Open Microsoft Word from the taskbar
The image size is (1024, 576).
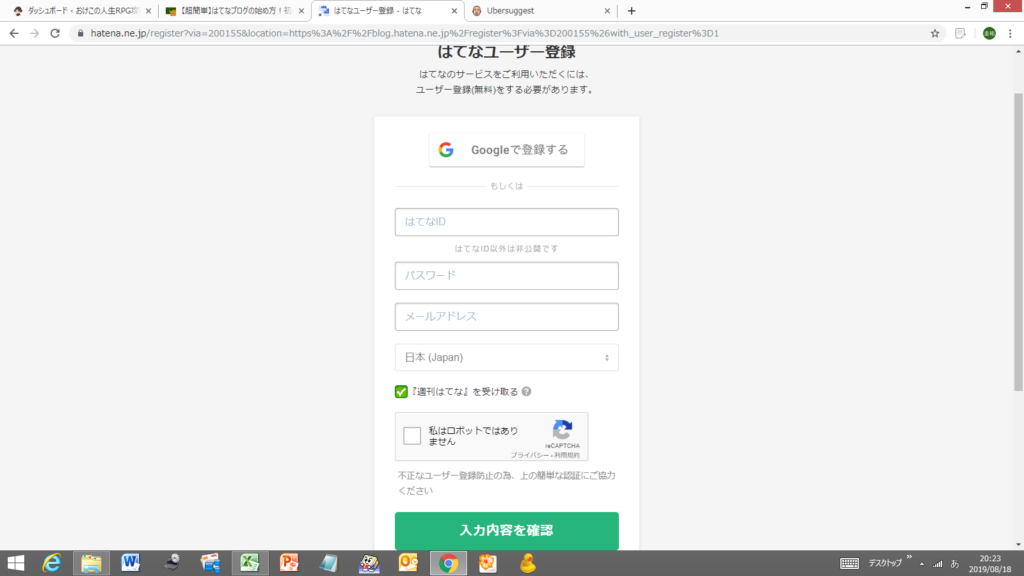pos(131,563)
